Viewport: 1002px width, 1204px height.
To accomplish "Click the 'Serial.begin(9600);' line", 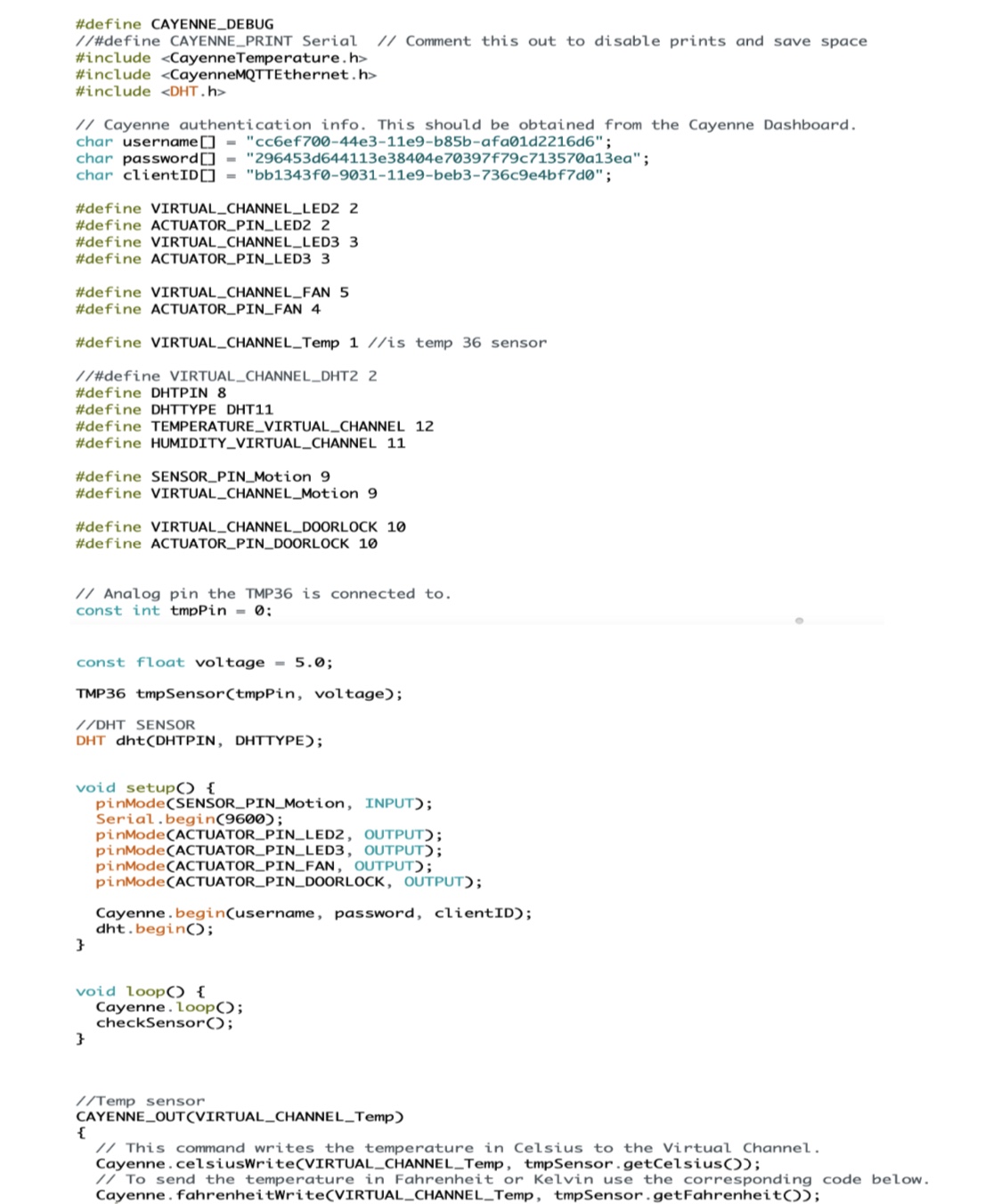I will coord(190,819).
